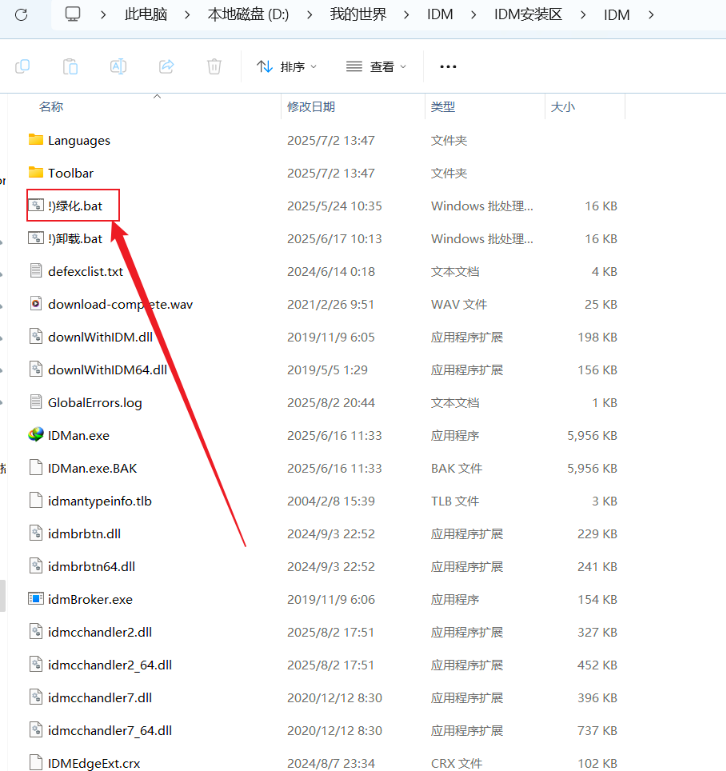
Task: Click the downlWithIDM.dll file icon
Action: tap(36, 337)
